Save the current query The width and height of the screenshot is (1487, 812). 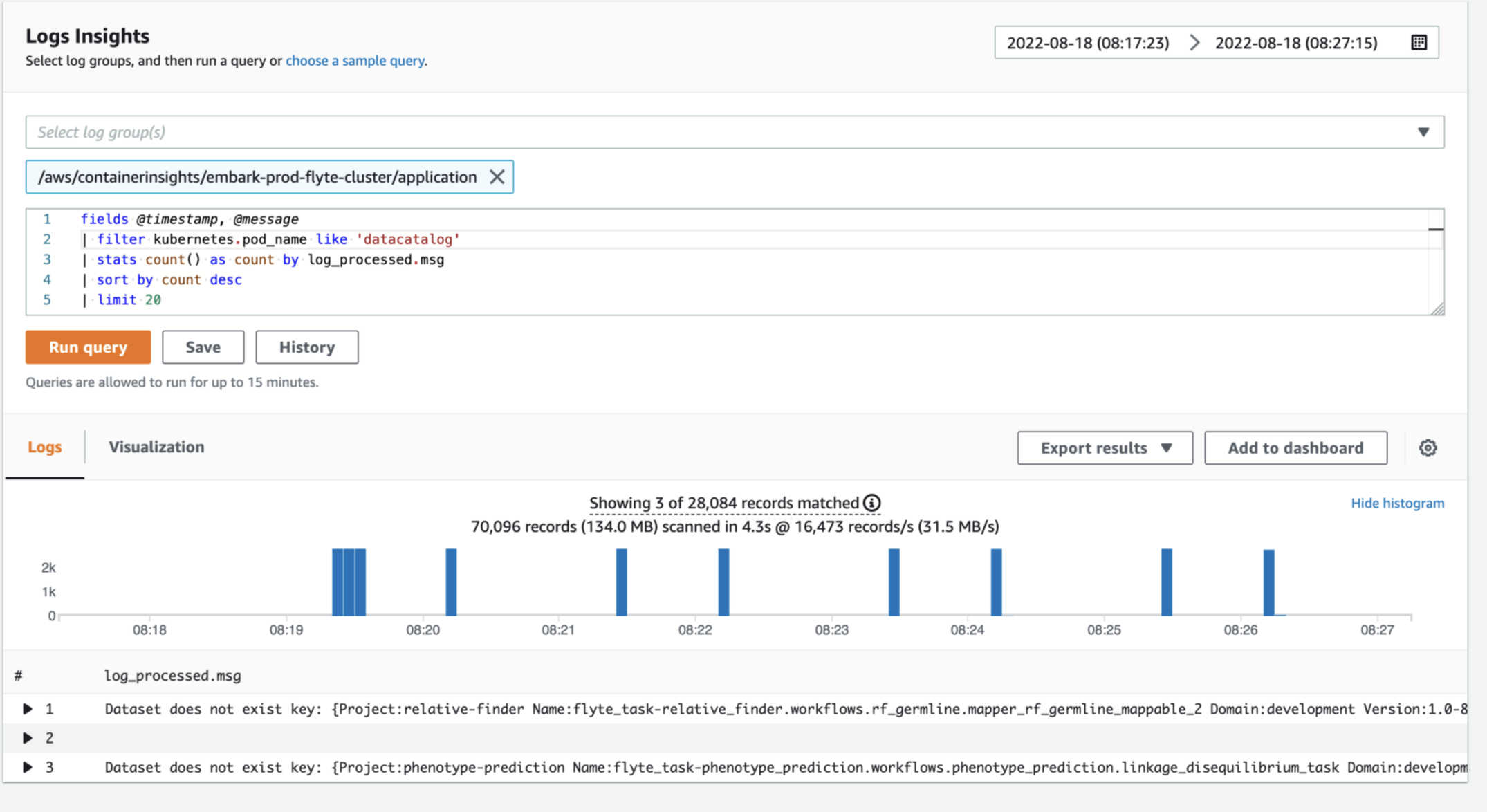[x=203, y=347]
